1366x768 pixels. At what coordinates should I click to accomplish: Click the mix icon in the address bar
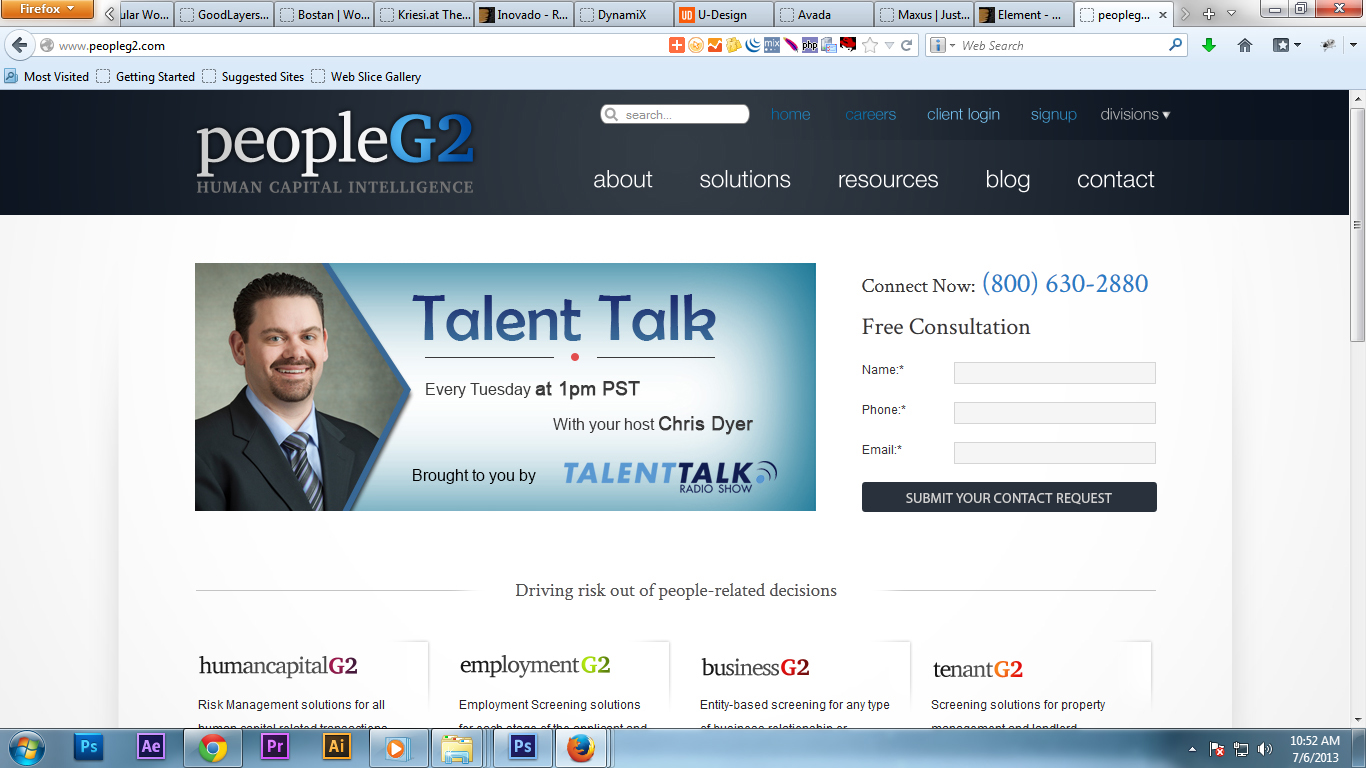click(x=772, y=45)
